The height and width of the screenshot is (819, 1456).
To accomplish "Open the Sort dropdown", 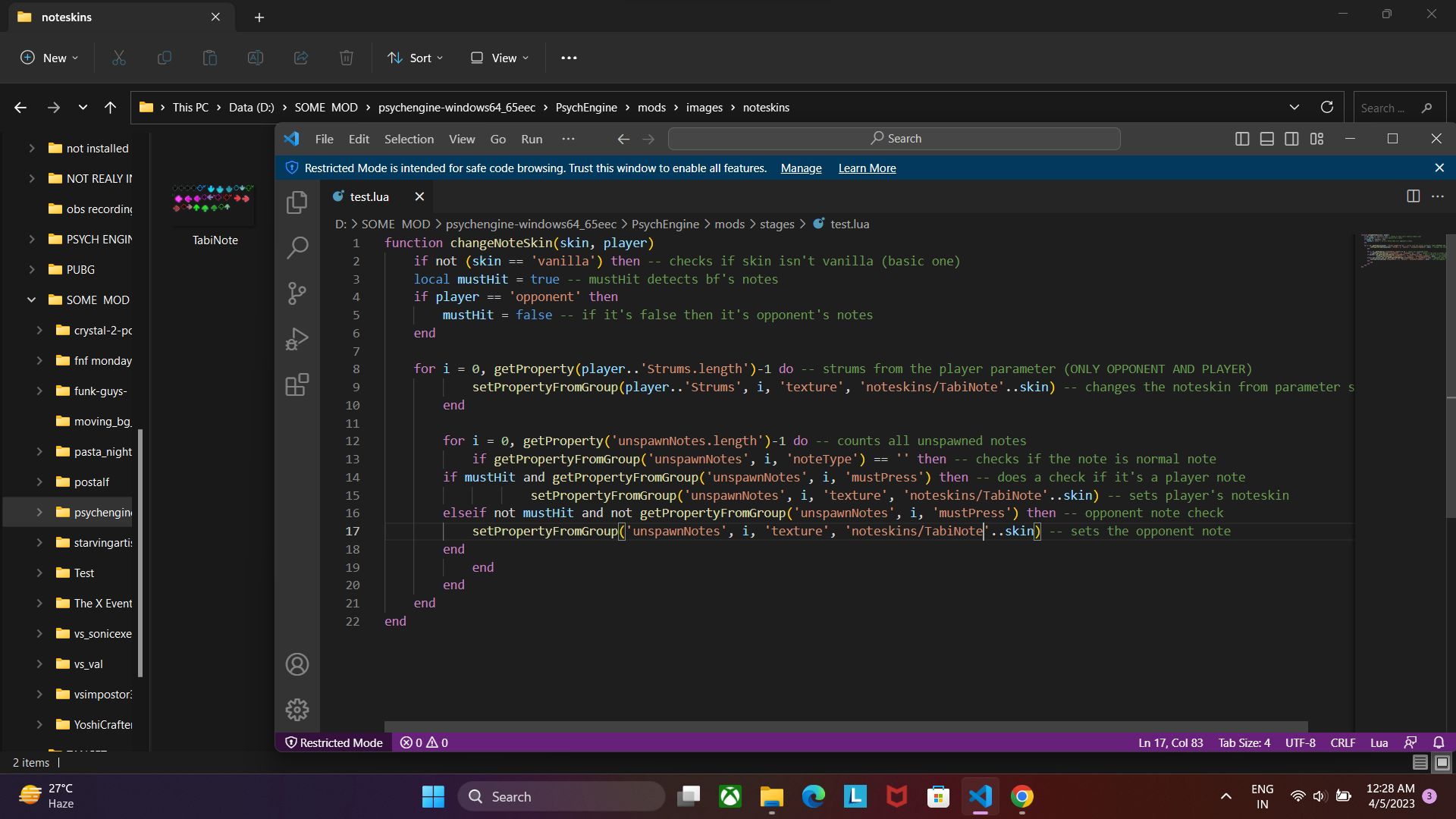I will (416, 58).
